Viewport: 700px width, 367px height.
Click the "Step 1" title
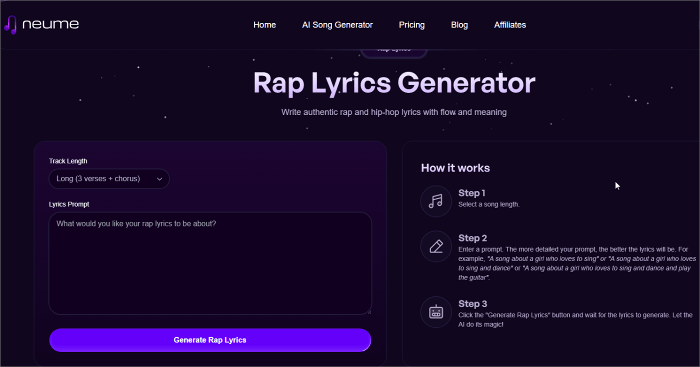(472, 193)
